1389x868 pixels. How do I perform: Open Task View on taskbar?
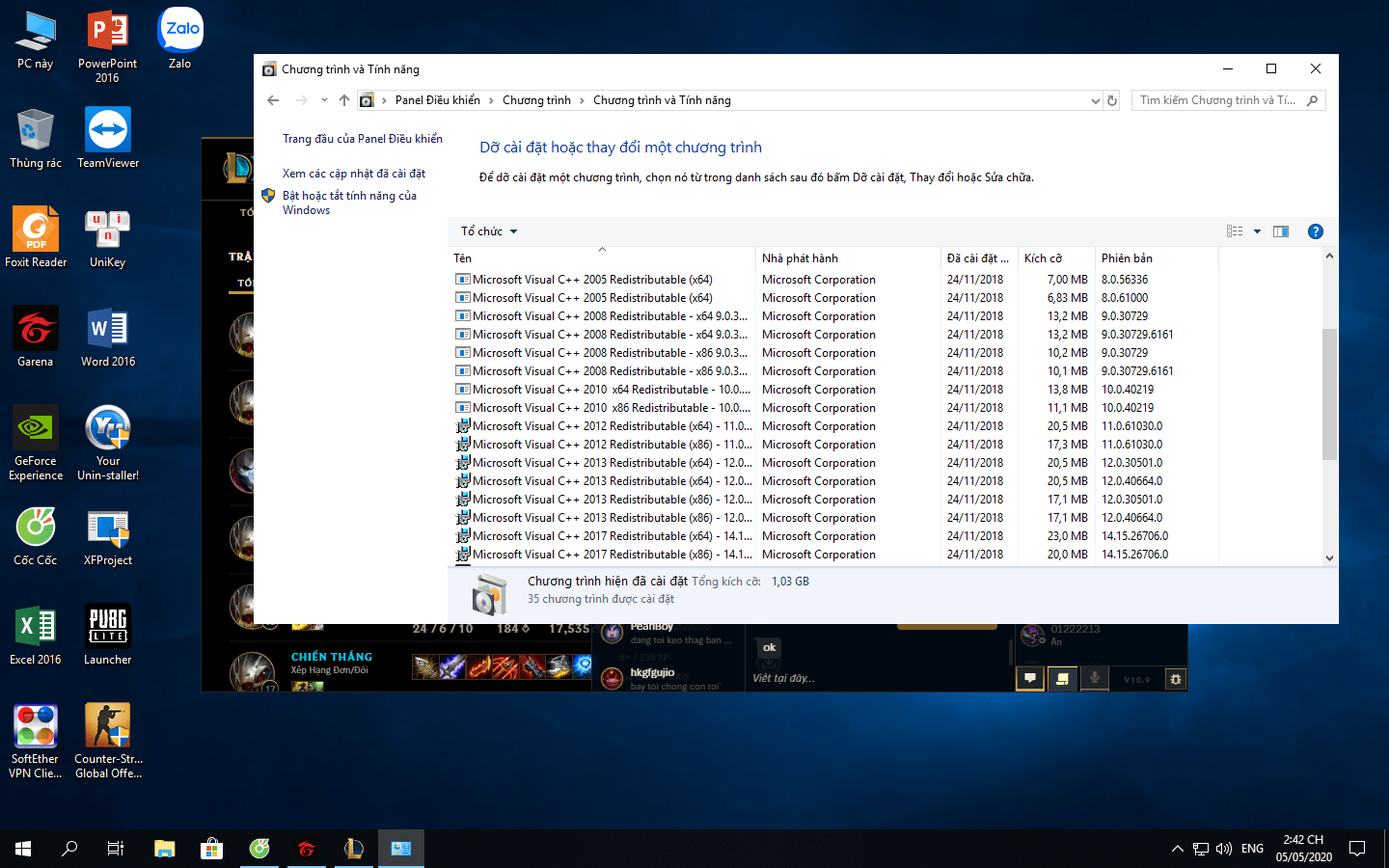click(x=116, y=849)
